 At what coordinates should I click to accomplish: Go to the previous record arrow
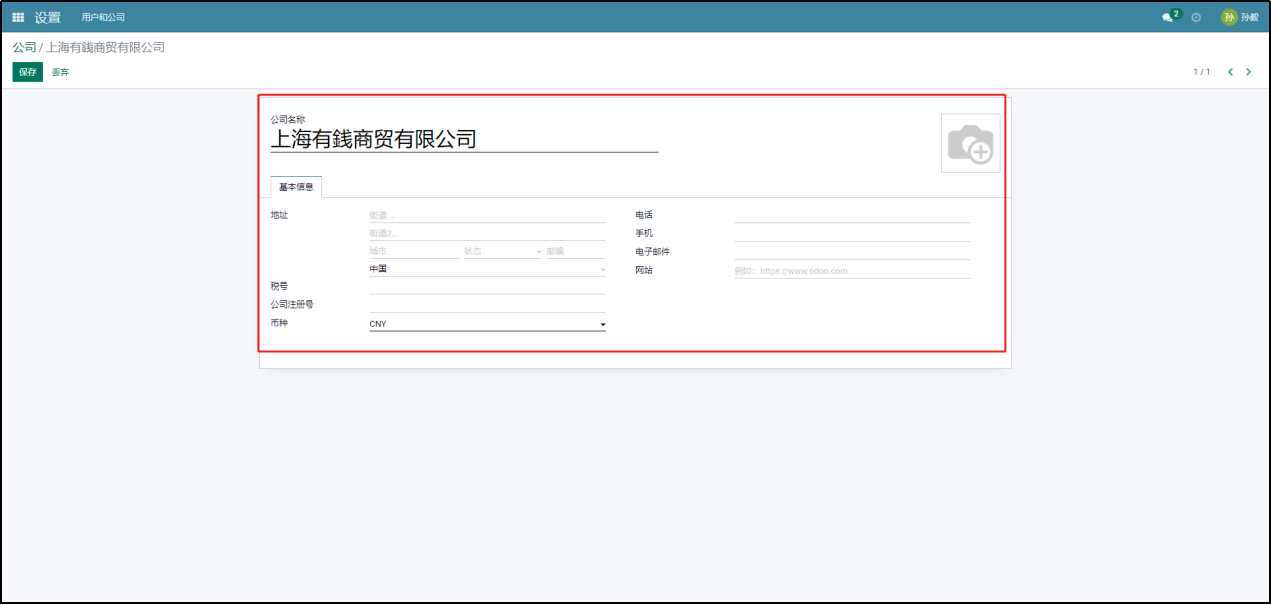[1230, 72]
